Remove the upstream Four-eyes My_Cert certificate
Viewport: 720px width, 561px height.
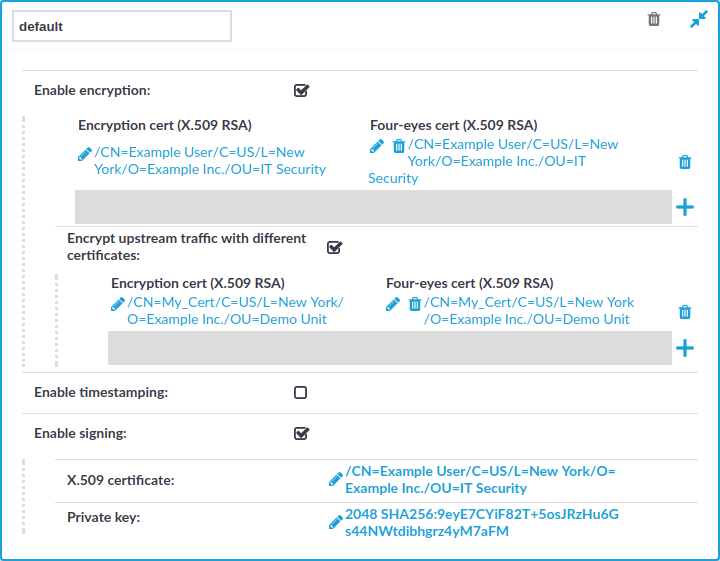[x=415, y=304]
